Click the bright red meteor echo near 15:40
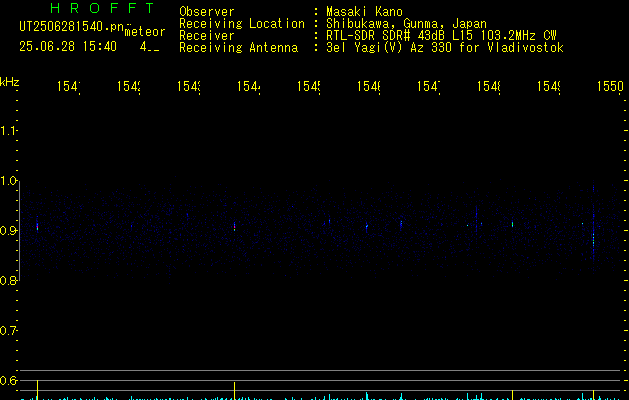Viewport: 629px width, 400px height. point(37,226)
